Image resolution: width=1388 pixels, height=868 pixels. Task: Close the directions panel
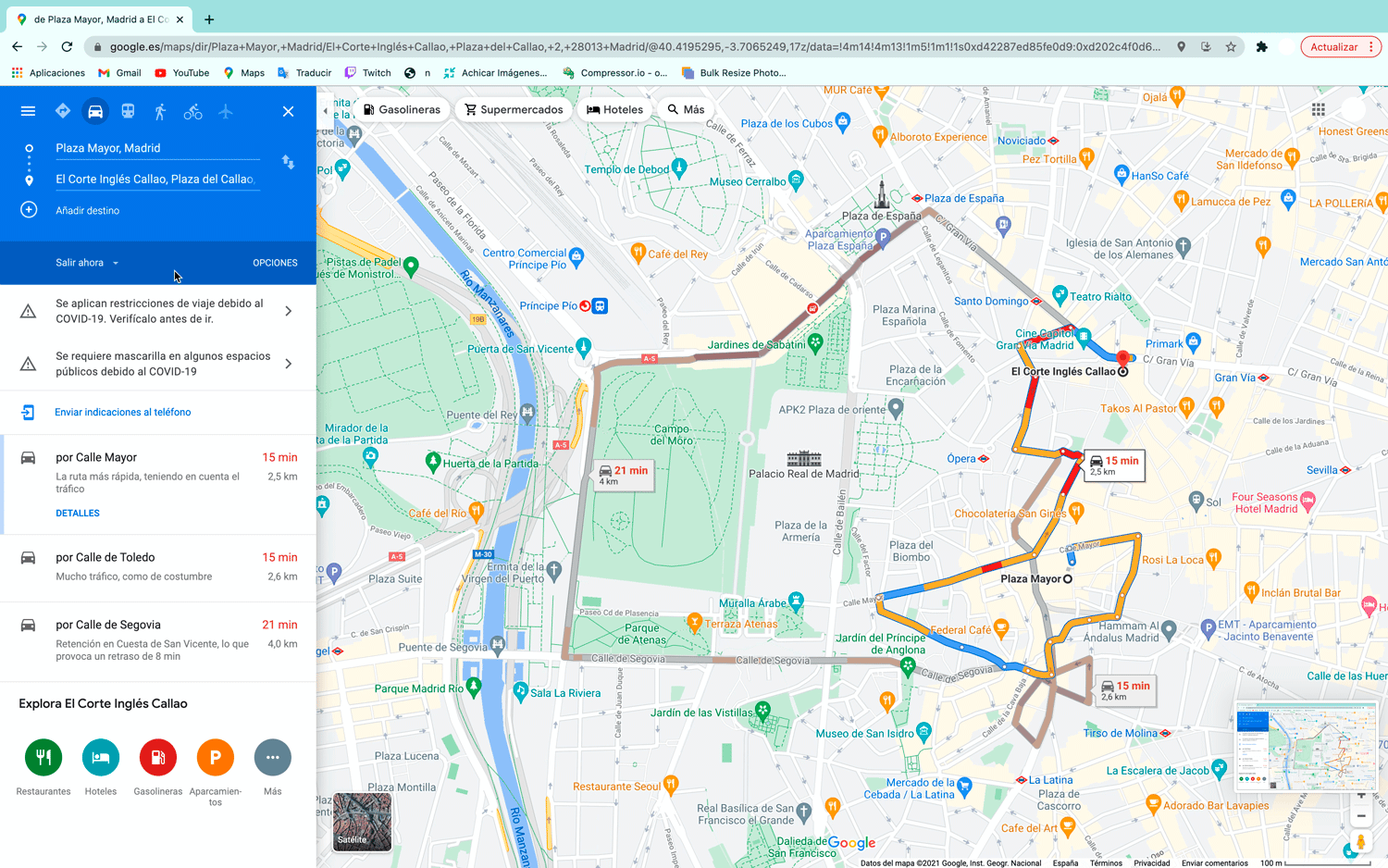click(x=288, y=111)
